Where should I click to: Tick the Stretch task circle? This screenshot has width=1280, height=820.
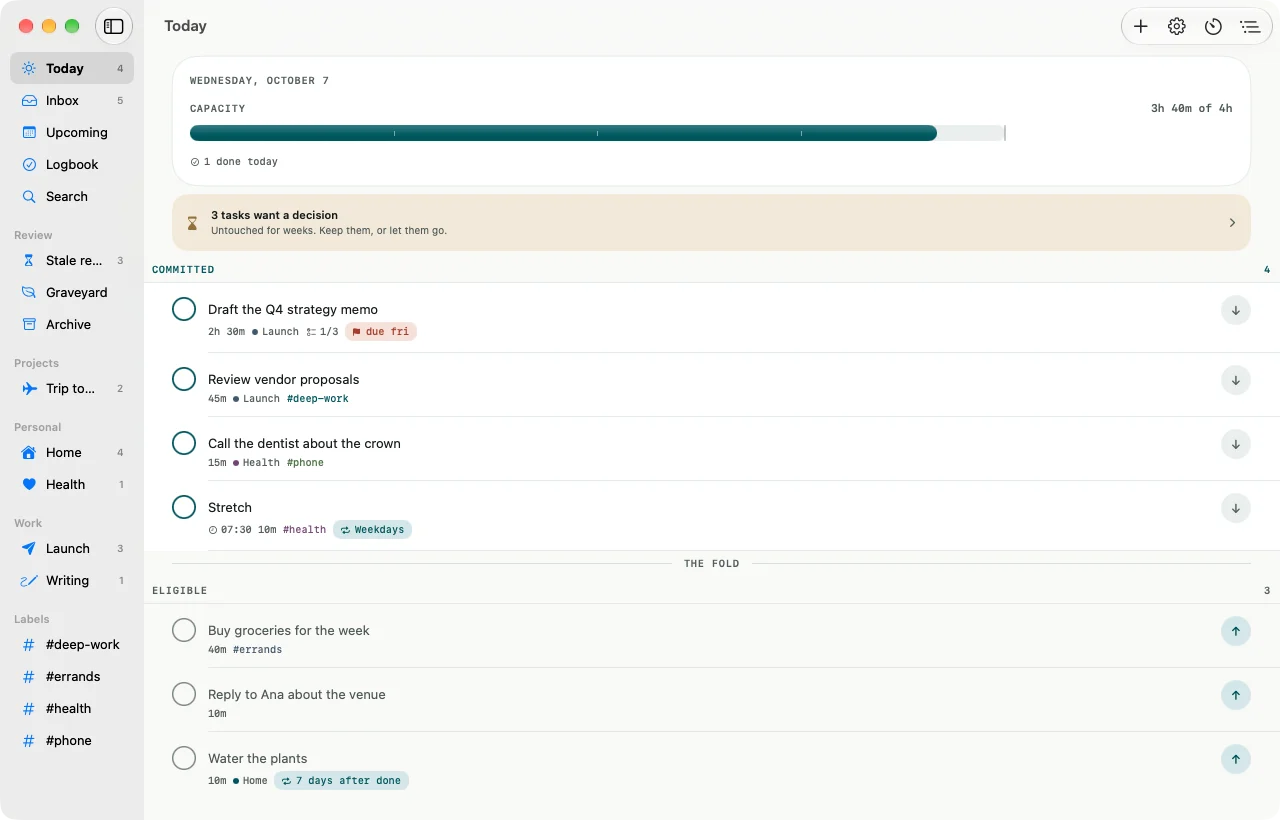coord(184,507)
